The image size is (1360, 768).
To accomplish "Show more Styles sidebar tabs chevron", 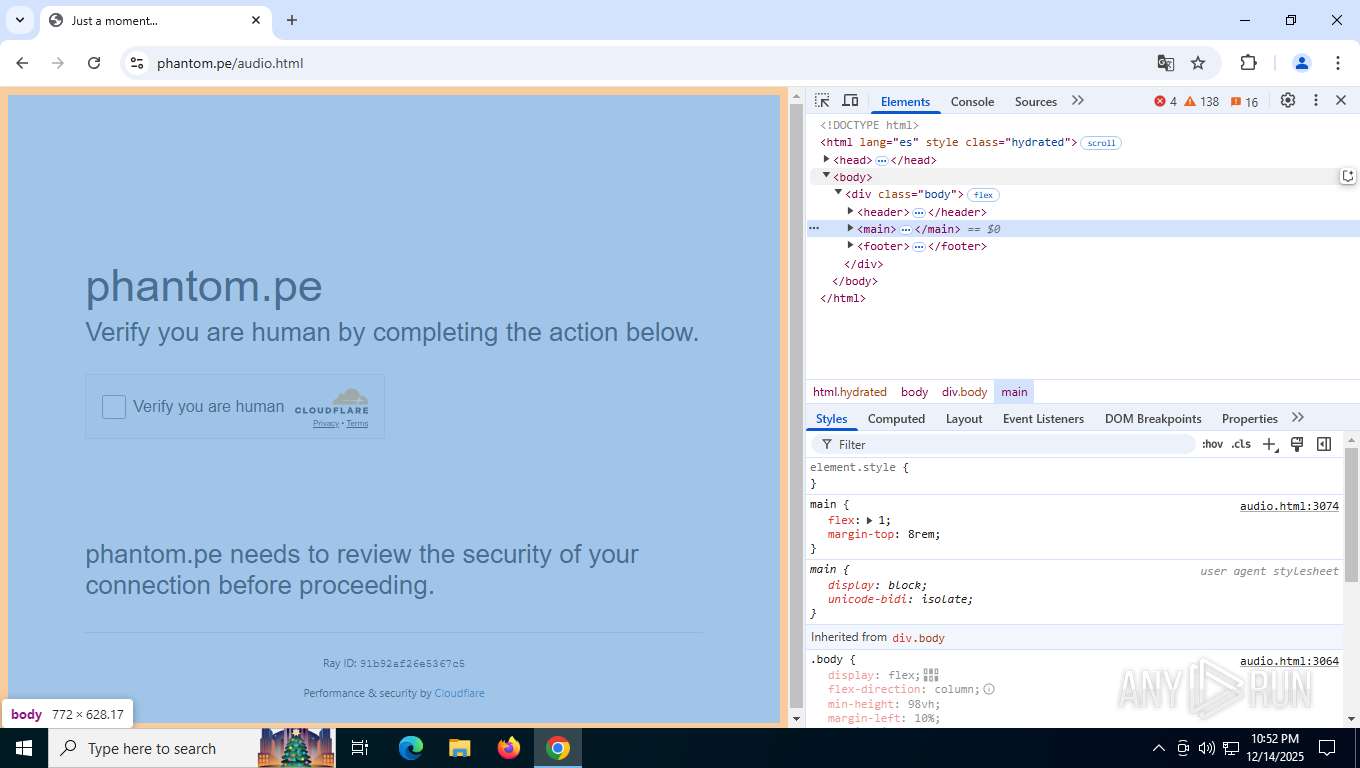I will [x=1298, y=418].
